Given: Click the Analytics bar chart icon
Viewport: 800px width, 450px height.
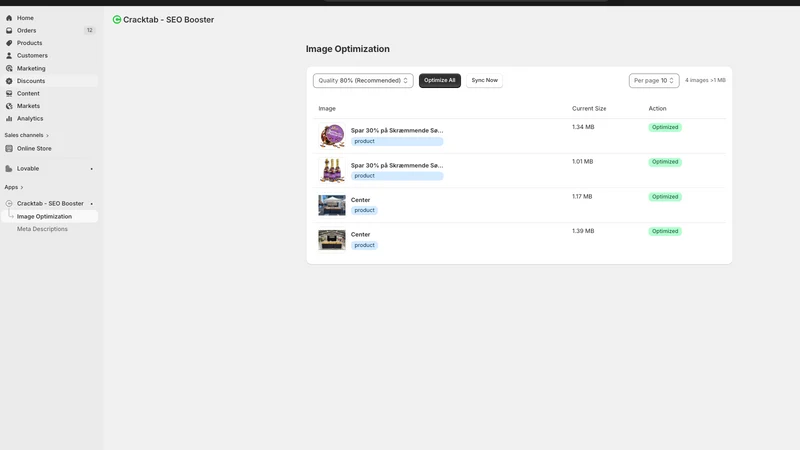Looking at the screenshot, I should tap(9, 118).
